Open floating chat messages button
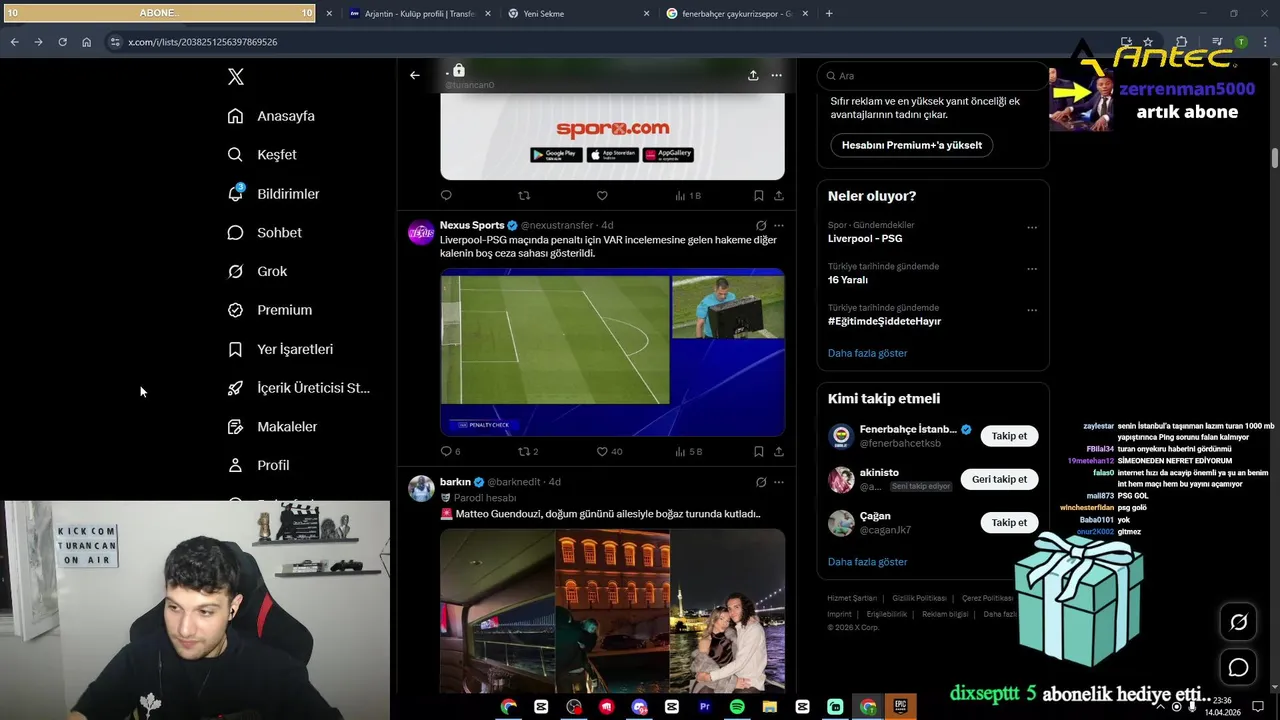Screen dimensions: 1280x720 [x=1238, y=667]
